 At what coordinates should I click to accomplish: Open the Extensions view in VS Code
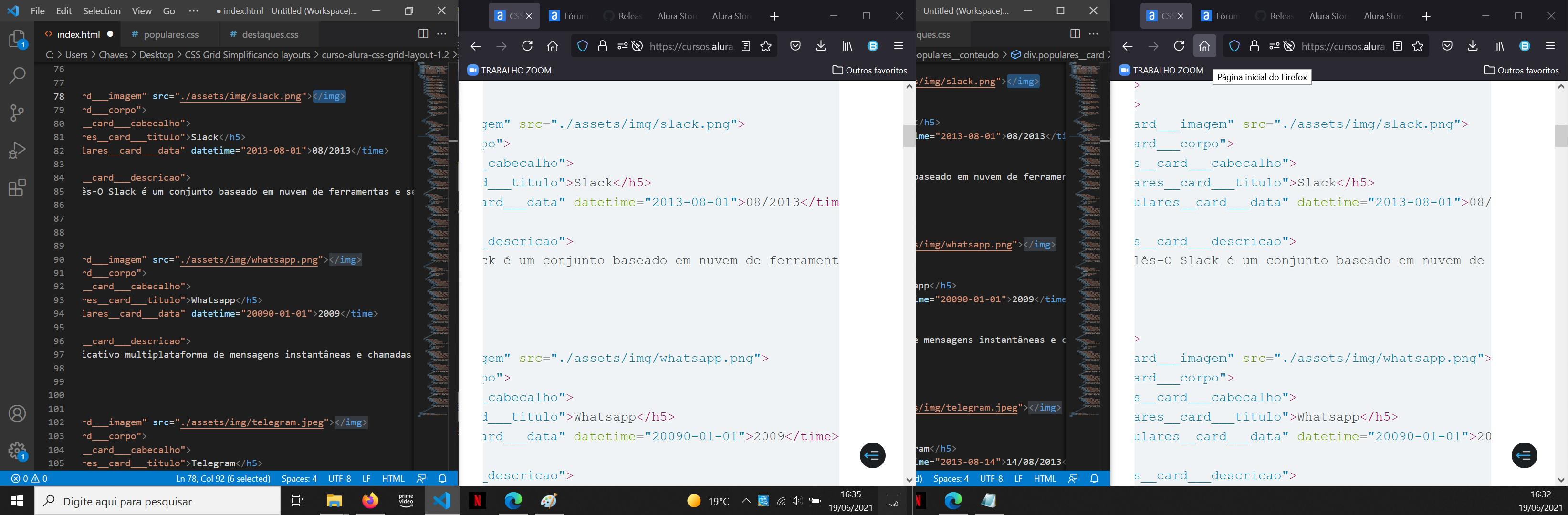coord(18,187)
